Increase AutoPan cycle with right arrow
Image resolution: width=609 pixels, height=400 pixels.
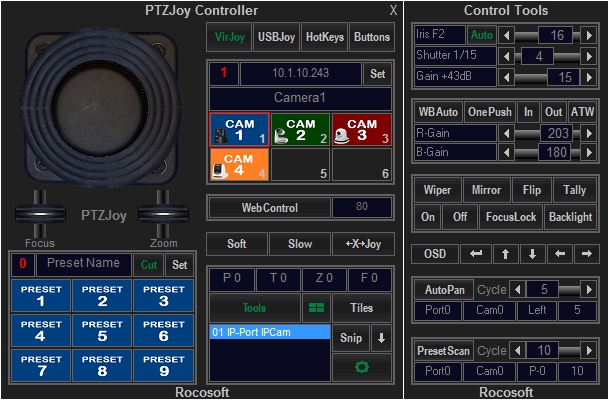coord(589,290)
